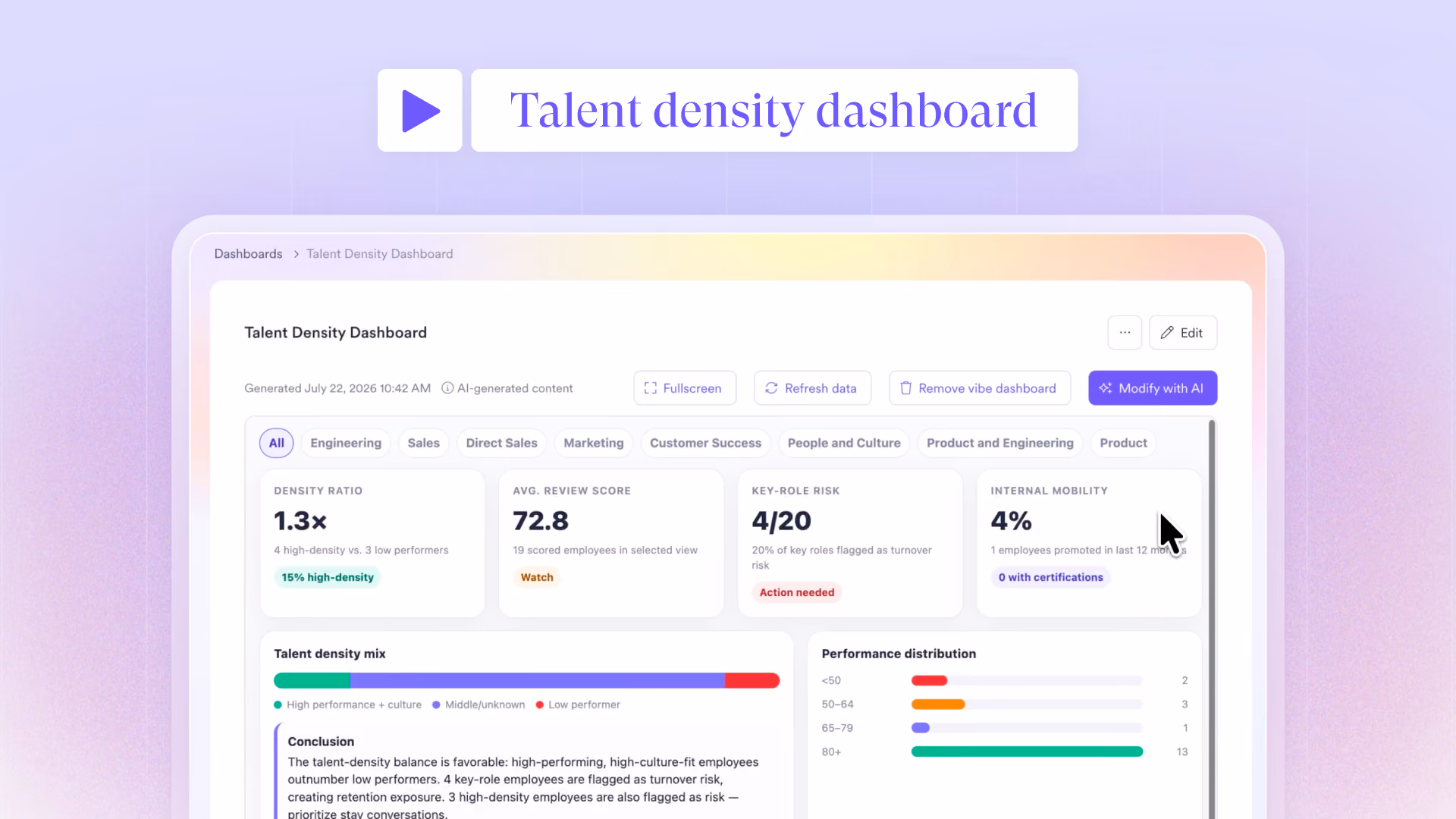Click the Performance distribution heading
The width and height of the screenshot is (1456, 819).
[x=899, y=654]
